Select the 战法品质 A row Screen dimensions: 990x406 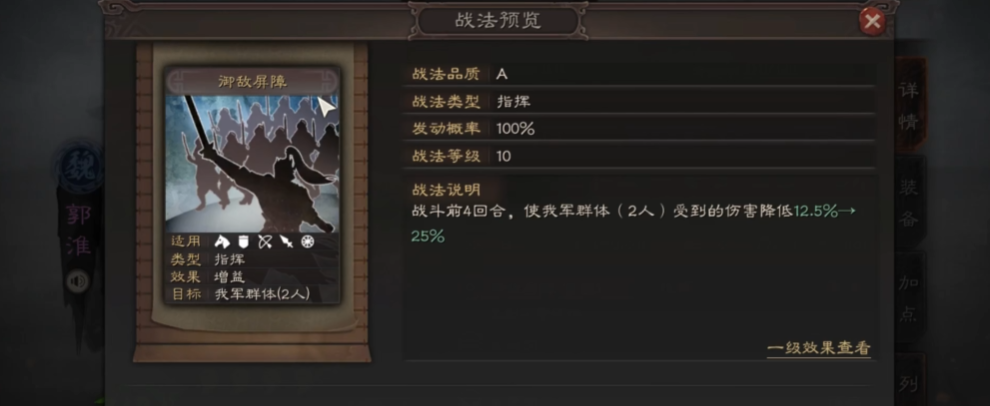click(x=639, y=74)
